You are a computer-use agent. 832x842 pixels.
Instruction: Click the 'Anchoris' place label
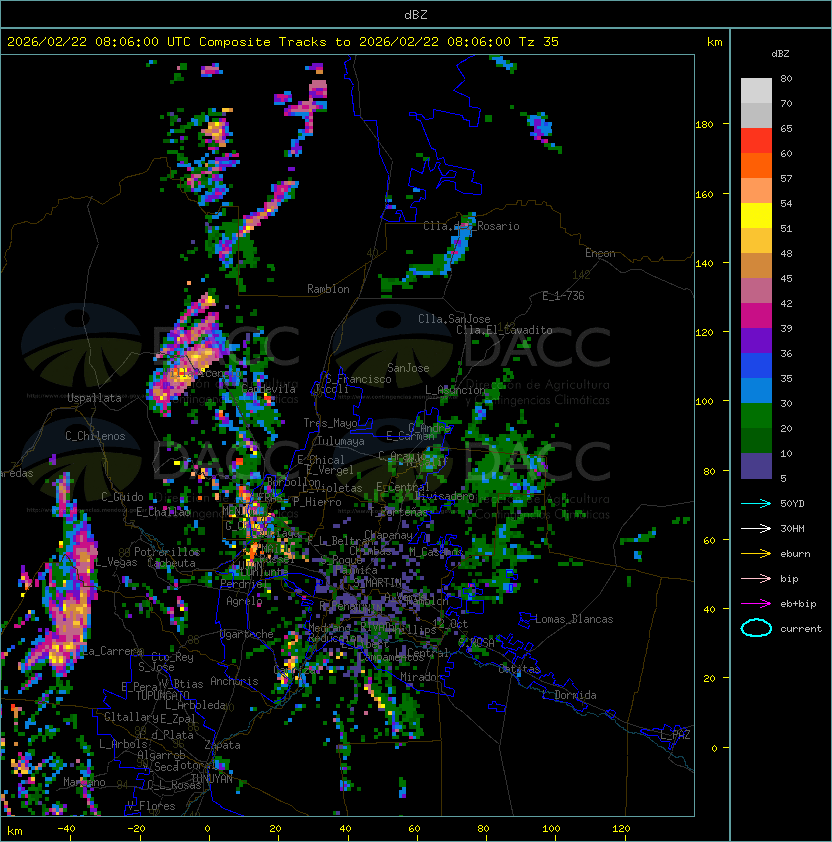[234, 681]
